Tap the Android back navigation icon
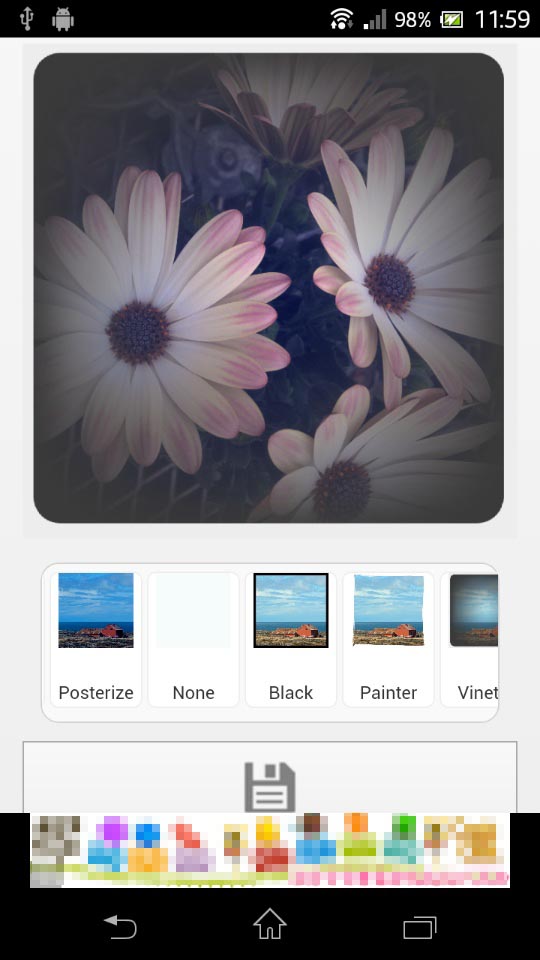This screenshot has height=960, width=540. point(120,926)
